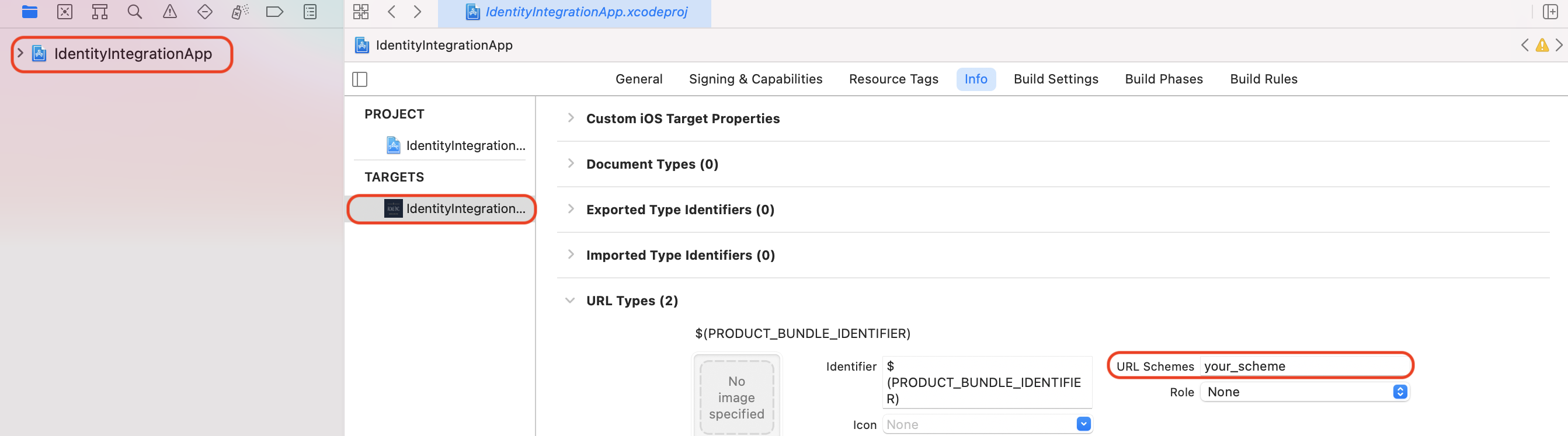Click the Identifier text field

[x=987, y=382]
